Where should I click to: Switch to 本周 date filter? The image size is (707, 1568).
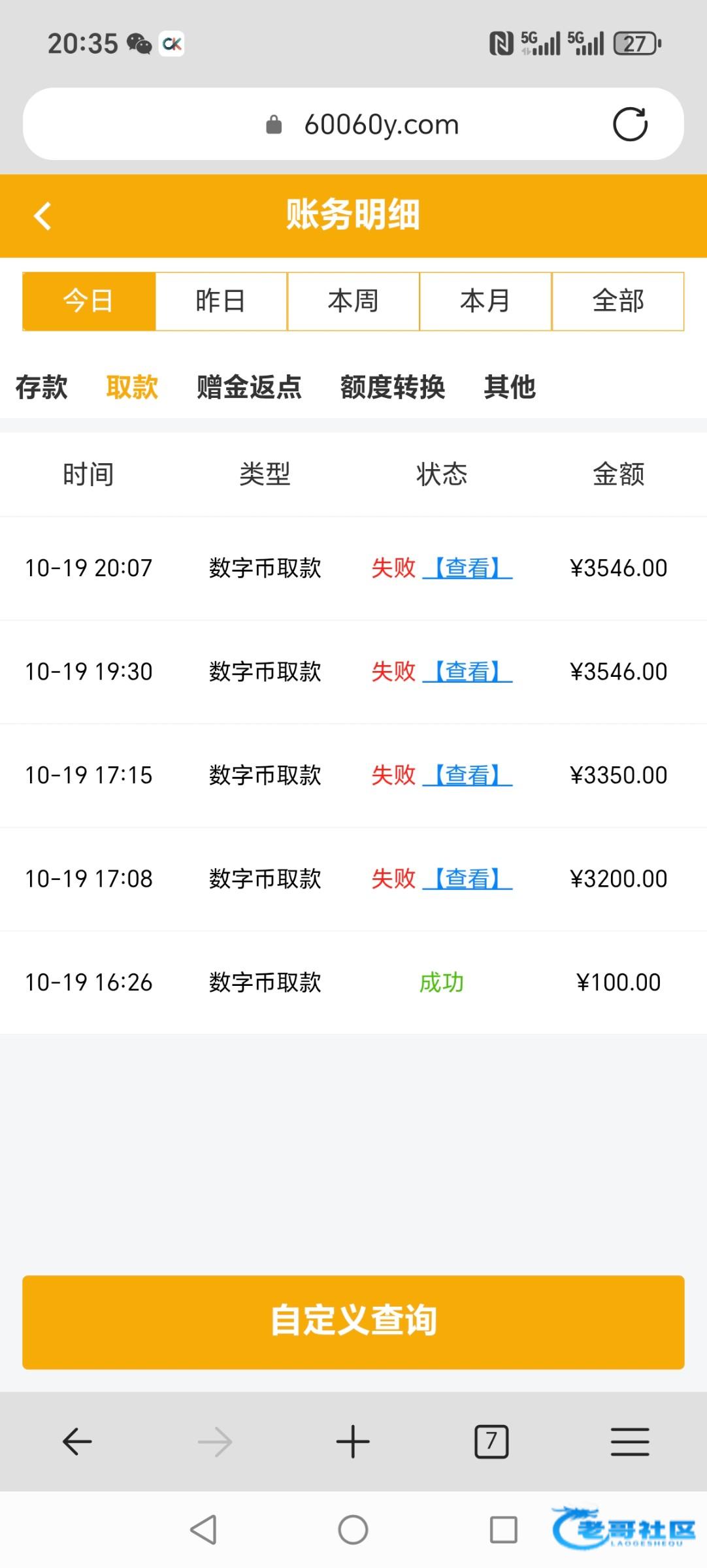pyautogui.click(x=353, y=301)
